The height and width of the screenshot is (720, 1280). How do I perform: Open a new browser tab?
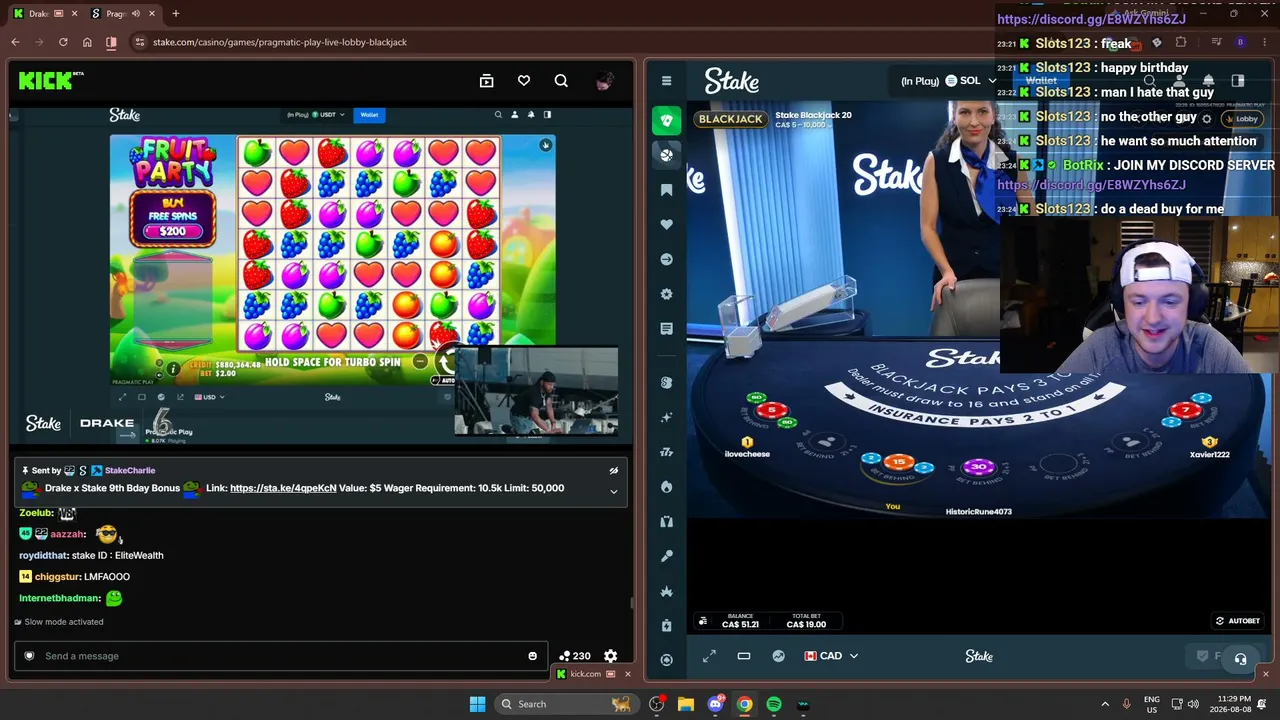pos(175,14)
